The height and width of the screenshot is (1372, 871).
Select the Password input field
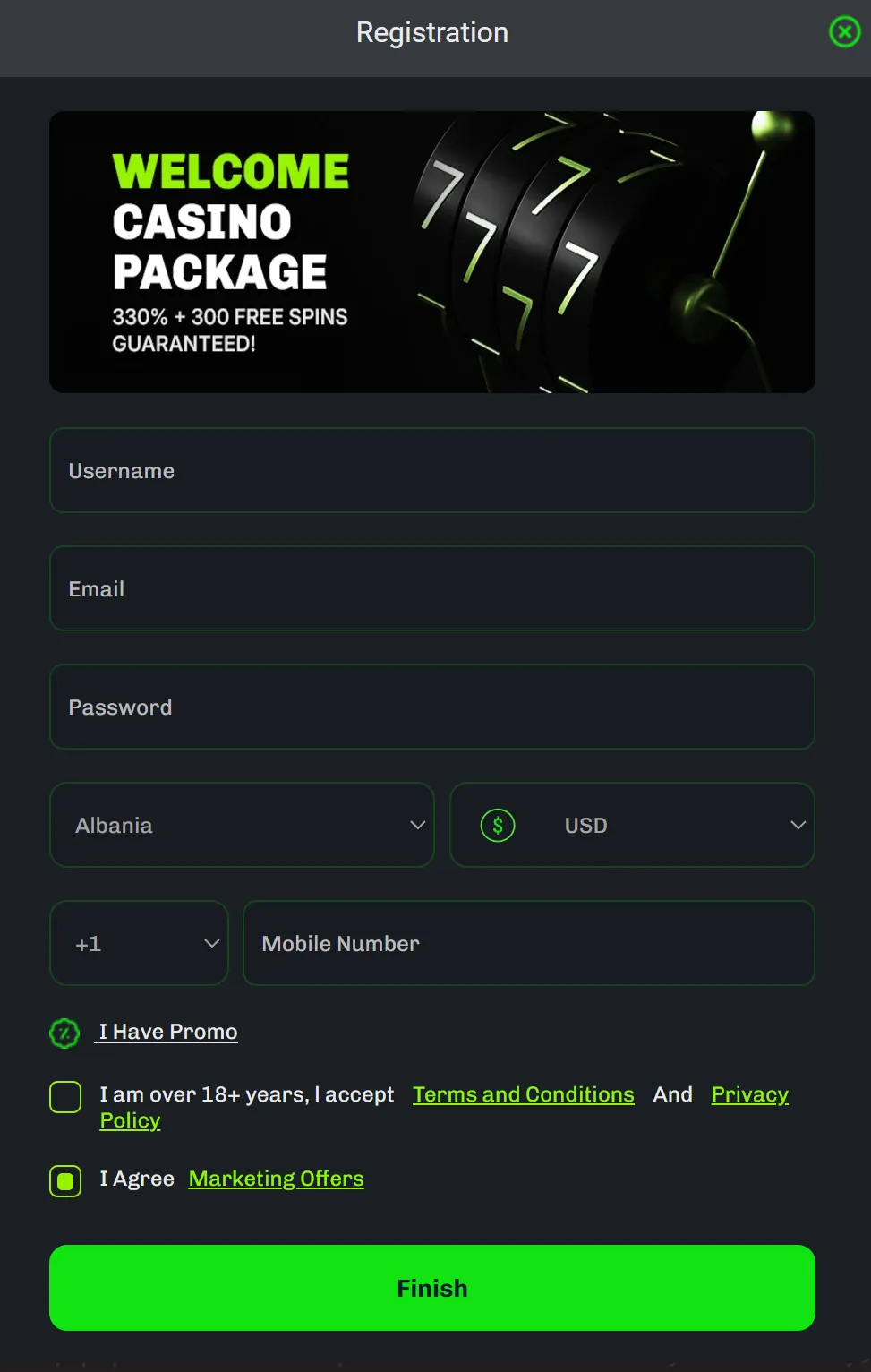[432, 707]
